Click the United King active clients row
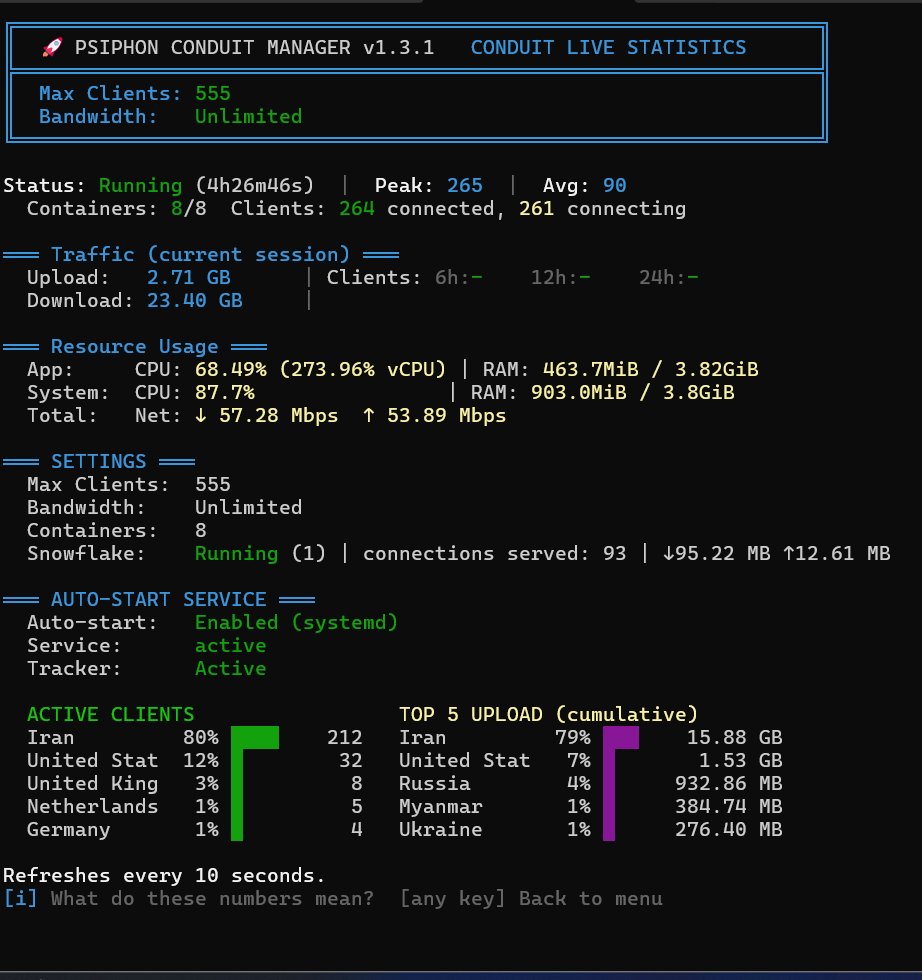The width and height of the screenshot is (922, 980). pos(194,784)
